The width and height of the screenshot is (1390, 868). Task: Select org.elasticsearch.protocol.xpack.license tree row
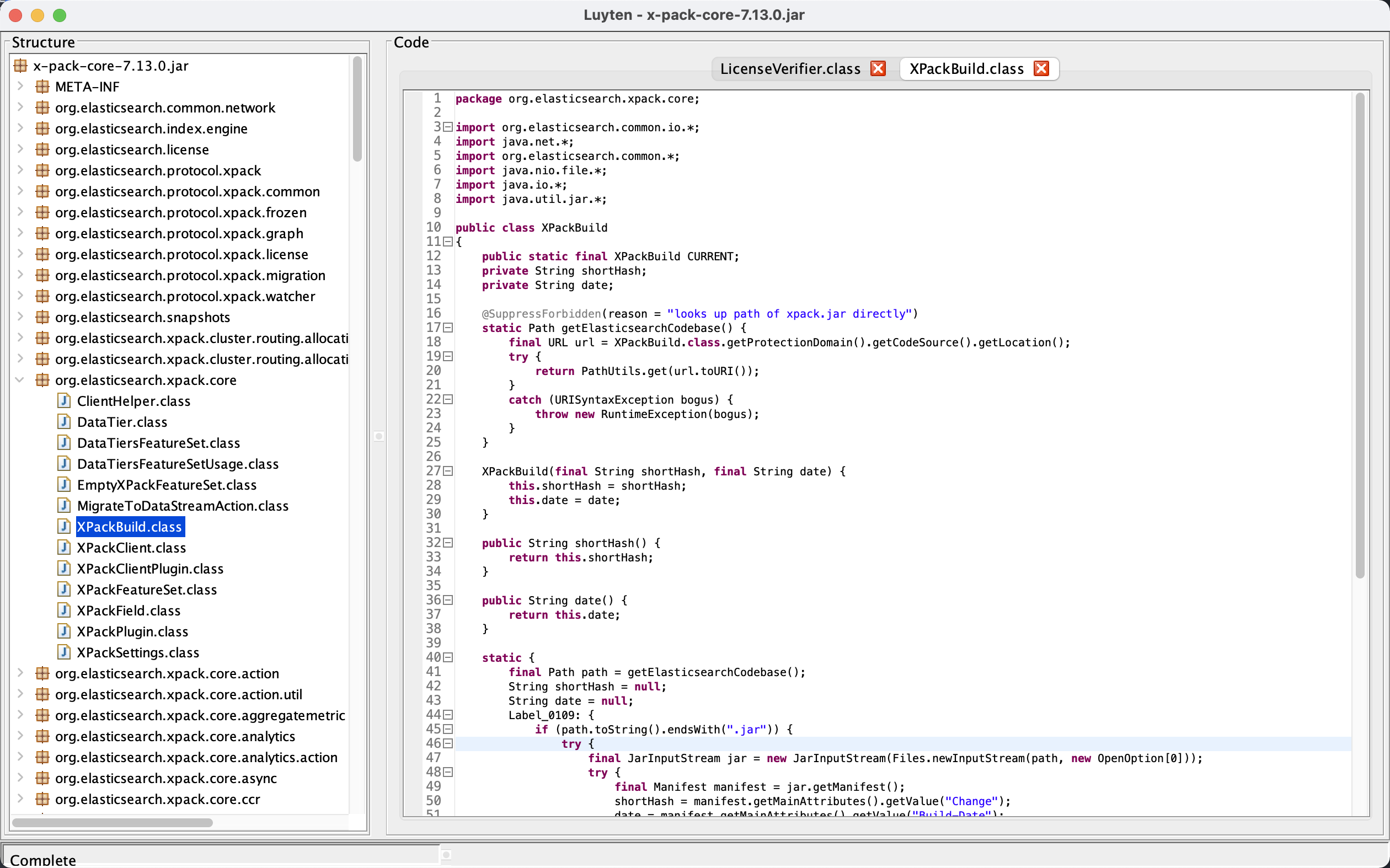click(x=181, y=254)
